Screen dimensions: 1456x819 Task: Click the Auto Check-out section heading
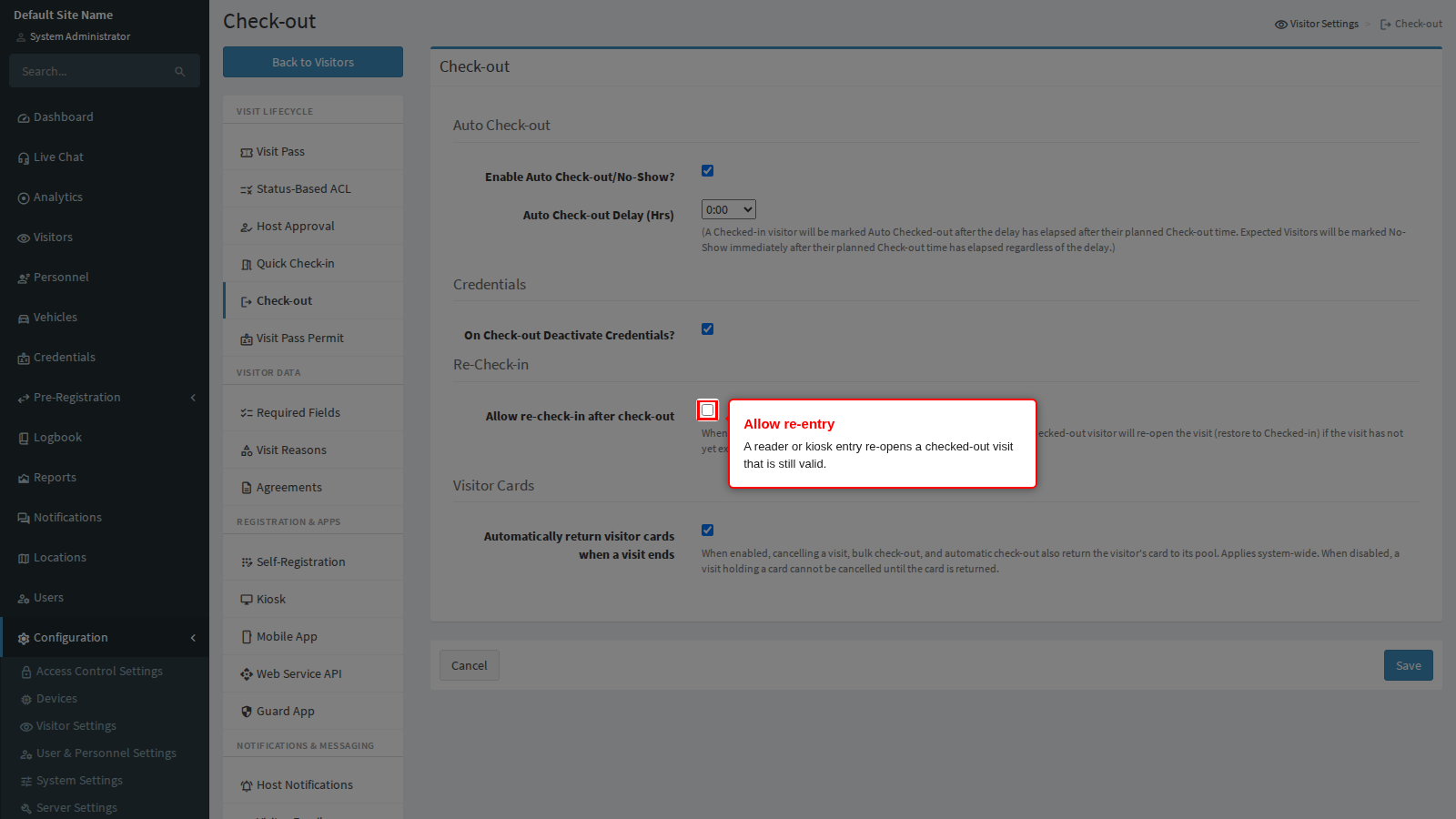coord(501,126)
